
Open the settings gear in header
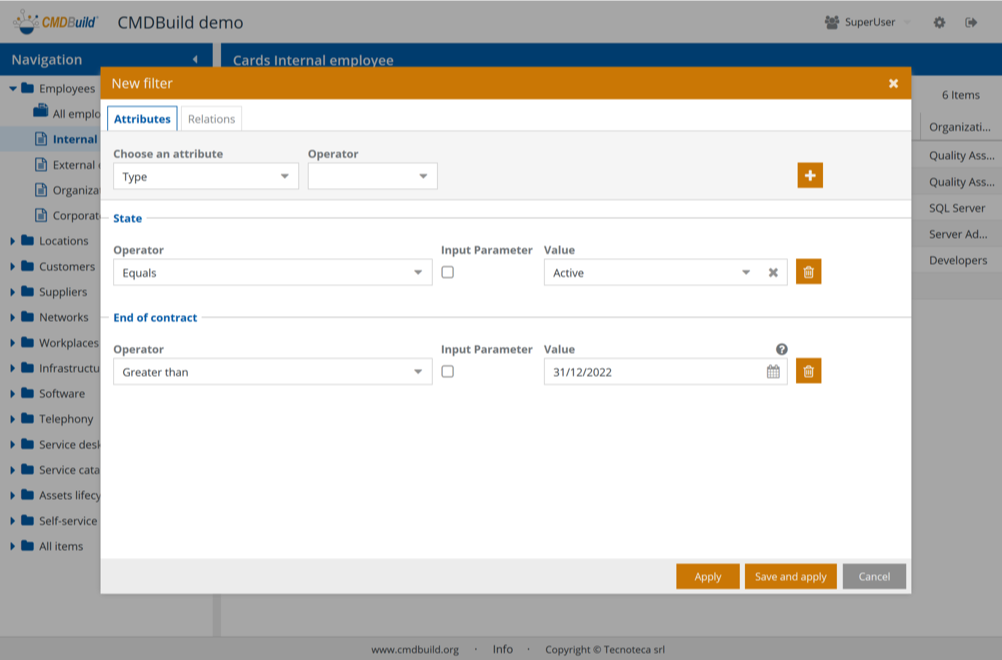click(939, 22)
